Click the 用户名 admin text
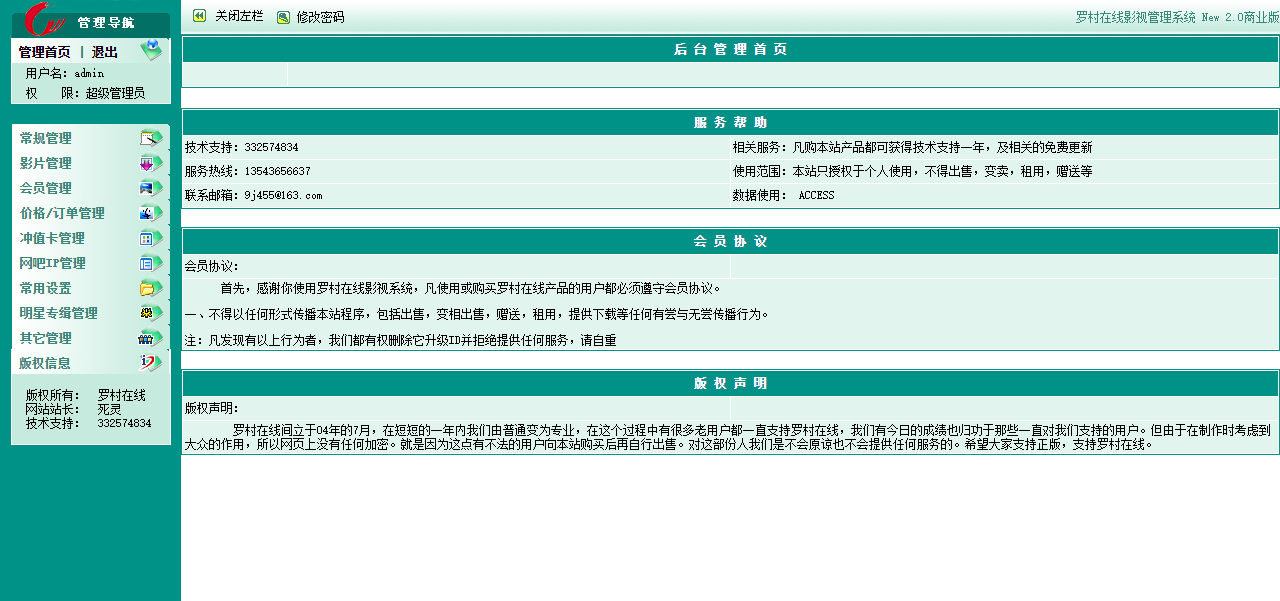The height and width of the screenshot is (601, 1280). pos(65,73)
